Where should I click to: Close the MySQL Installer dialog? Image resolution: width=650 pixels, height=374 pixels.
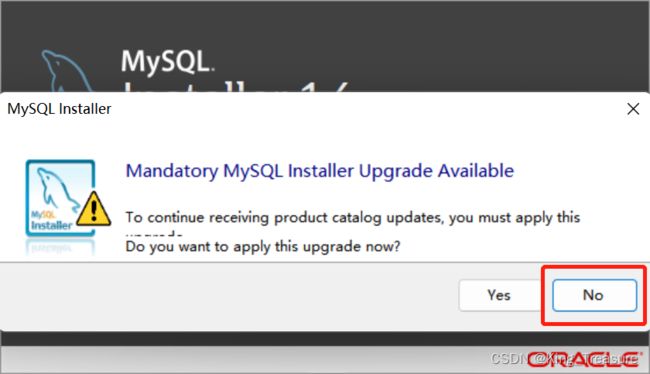[x=633, y=109]
